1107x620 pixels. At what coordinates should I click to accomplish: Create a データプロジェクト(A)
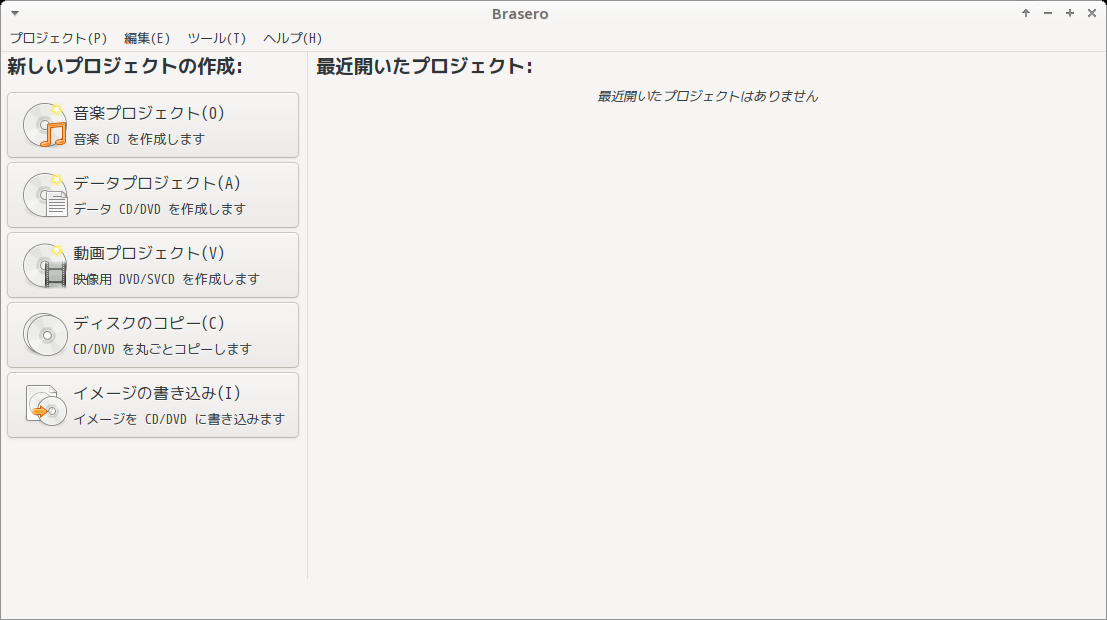153,195
